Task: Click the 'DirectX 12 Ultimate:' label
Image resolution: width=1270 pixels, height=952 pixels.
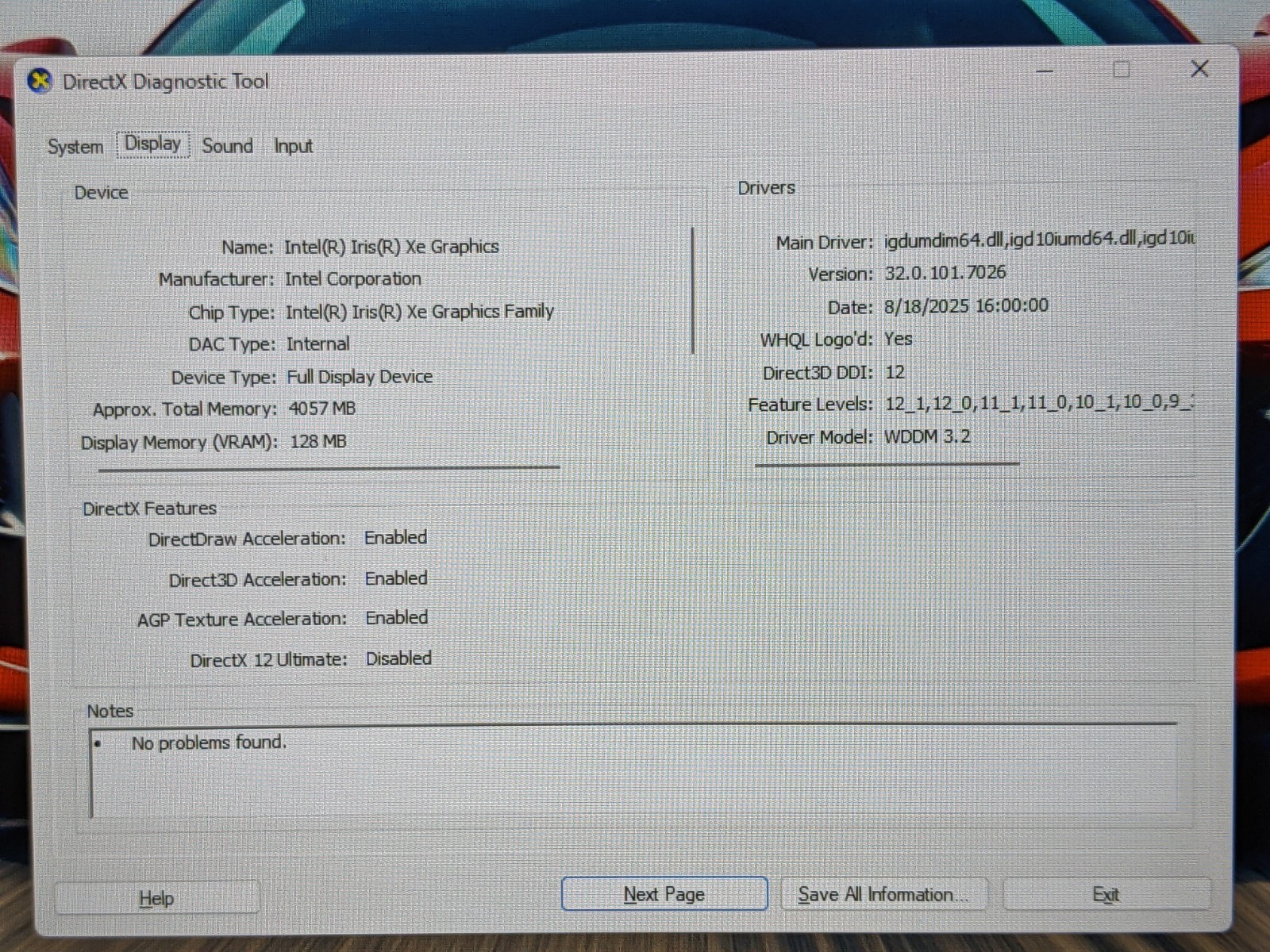Action: click(x=268, y=660)
